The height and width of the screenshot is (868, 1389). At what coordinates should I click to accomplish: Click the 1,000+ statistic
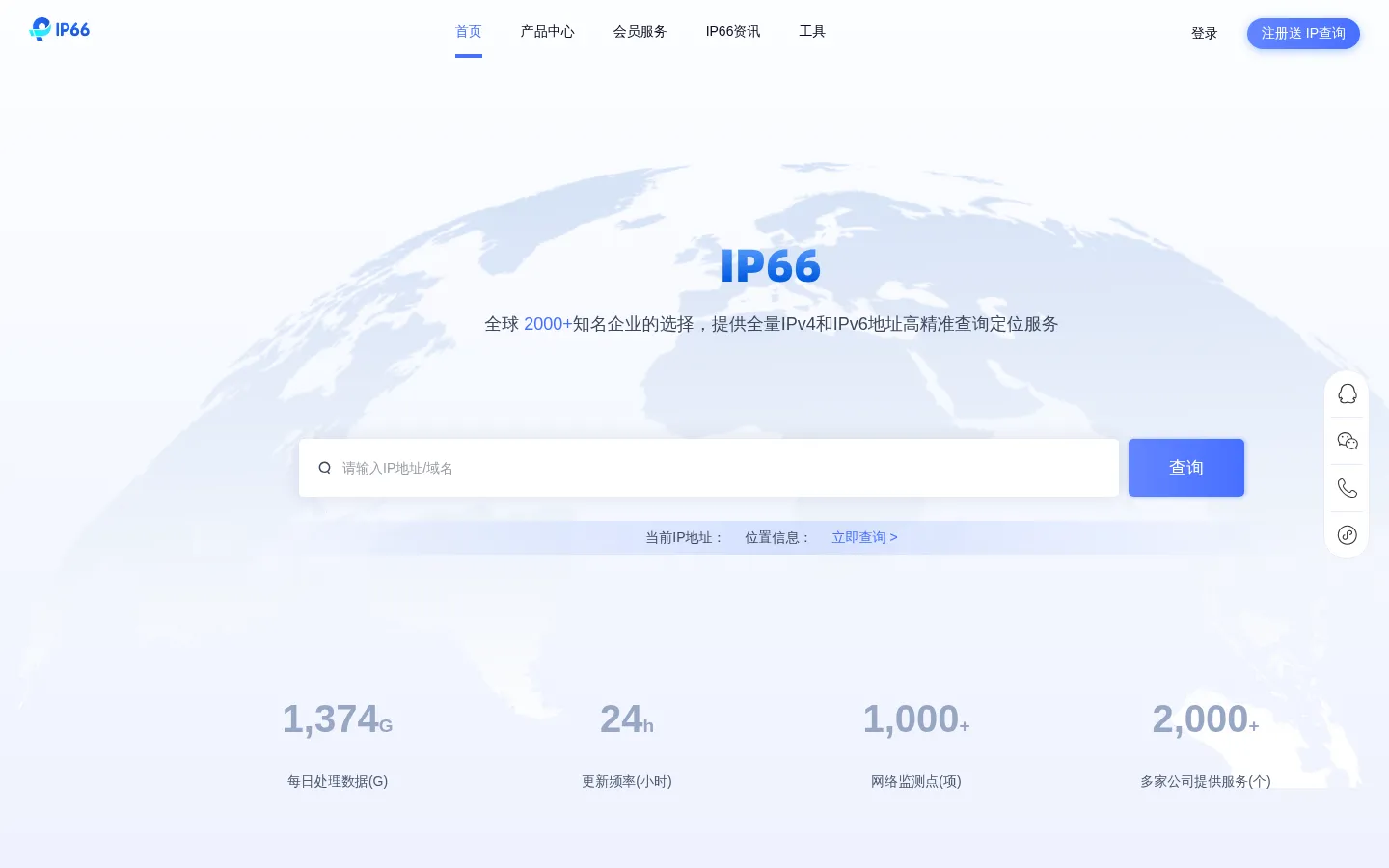(x=916, y=719)
